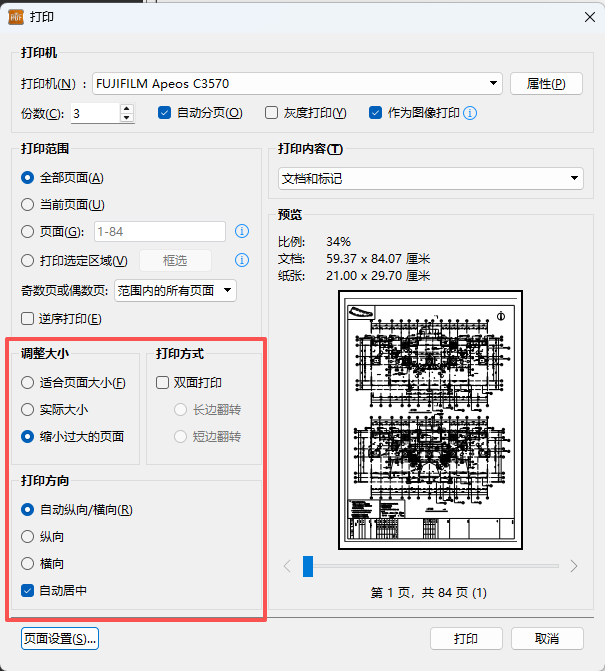Click the info icon beside 作为图像打印

470,113
